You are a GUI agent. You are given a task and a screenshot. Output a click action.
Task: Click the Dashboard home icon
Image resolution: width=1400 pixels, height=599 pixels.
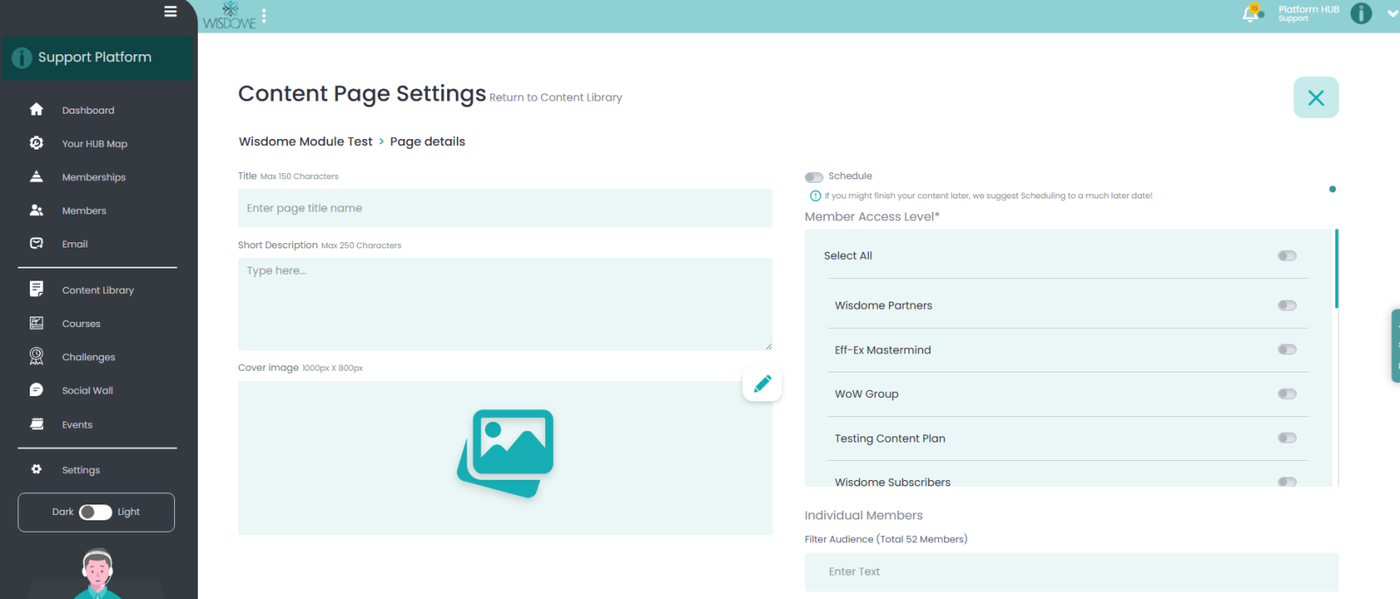click(36, 109)
